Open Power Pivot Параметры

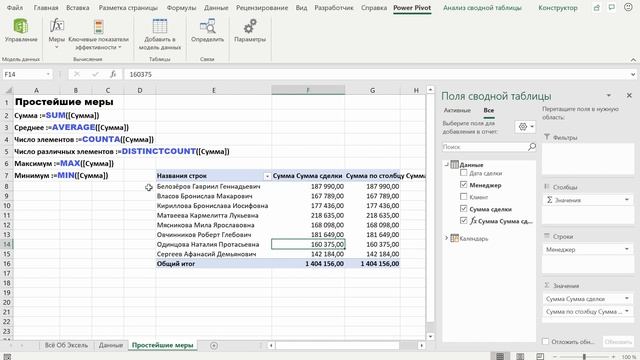click(x=250, y=31)
